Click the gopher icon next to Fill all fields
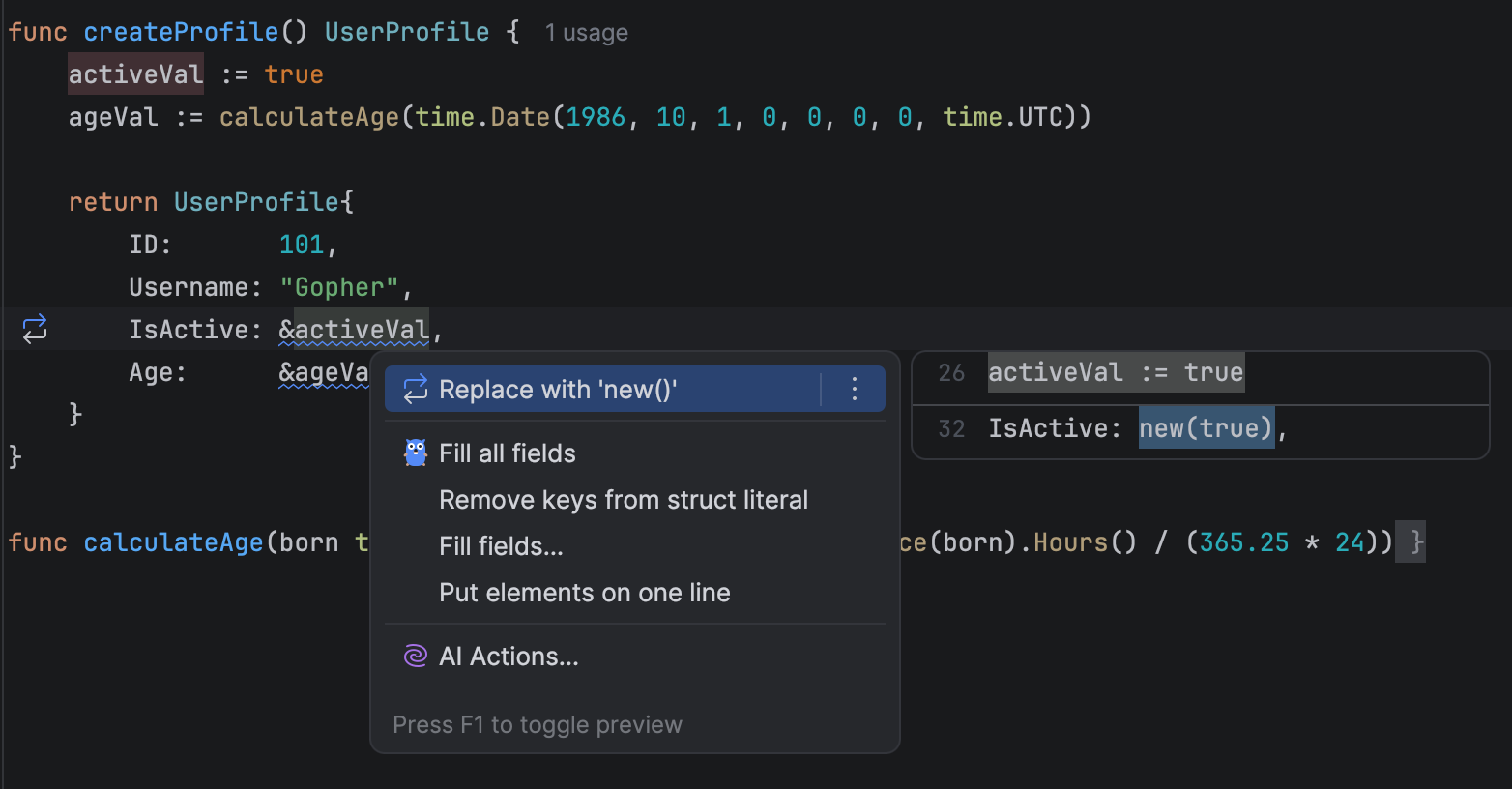This screenshot has width=1512, height=789. click(415, 453)
